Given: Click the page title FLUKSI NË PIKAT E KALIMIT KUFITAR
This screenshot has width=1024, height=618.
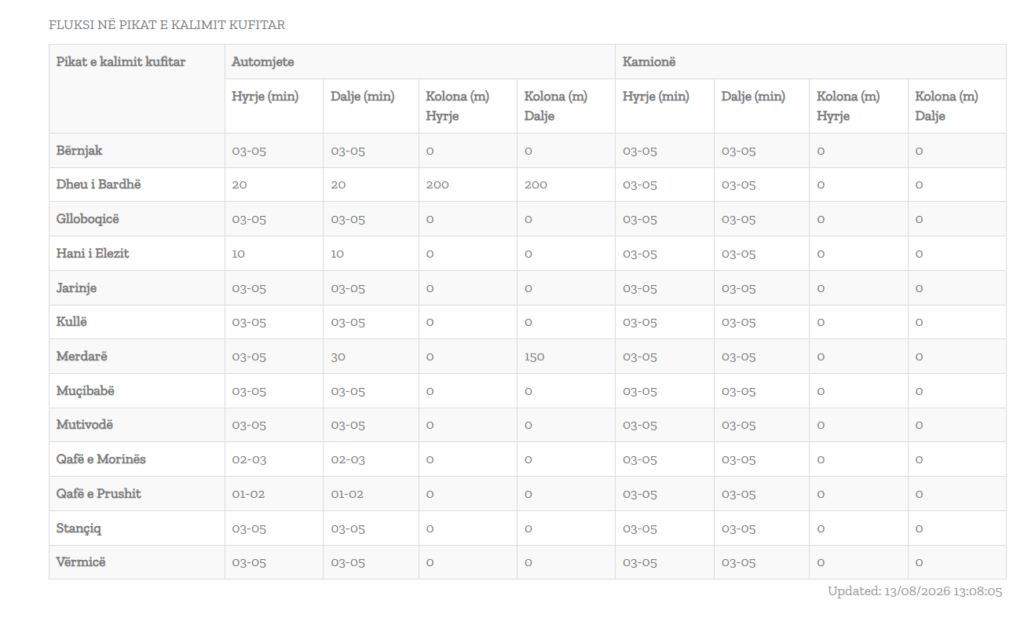Looking at the screenshot, I should 167,25.
